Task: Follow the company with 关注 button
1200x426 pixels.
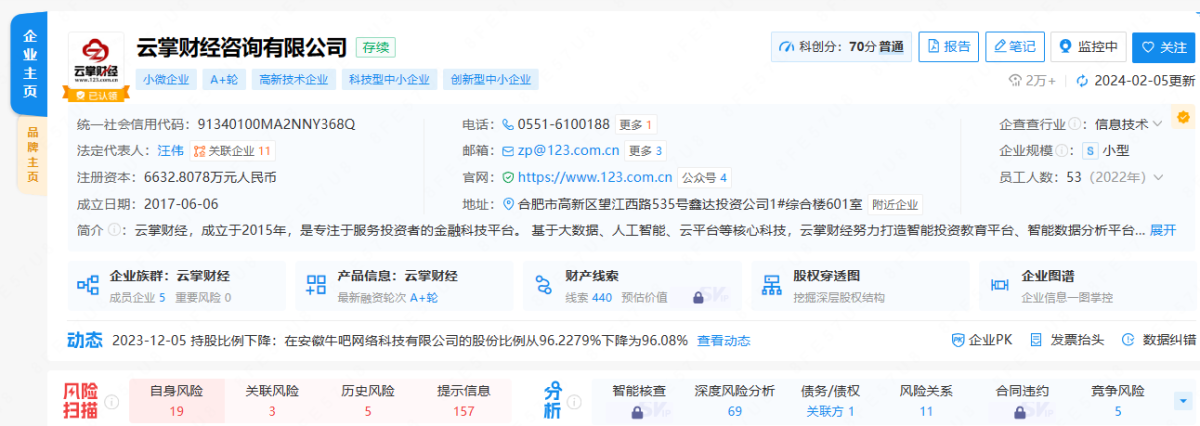Action: 1163,46
